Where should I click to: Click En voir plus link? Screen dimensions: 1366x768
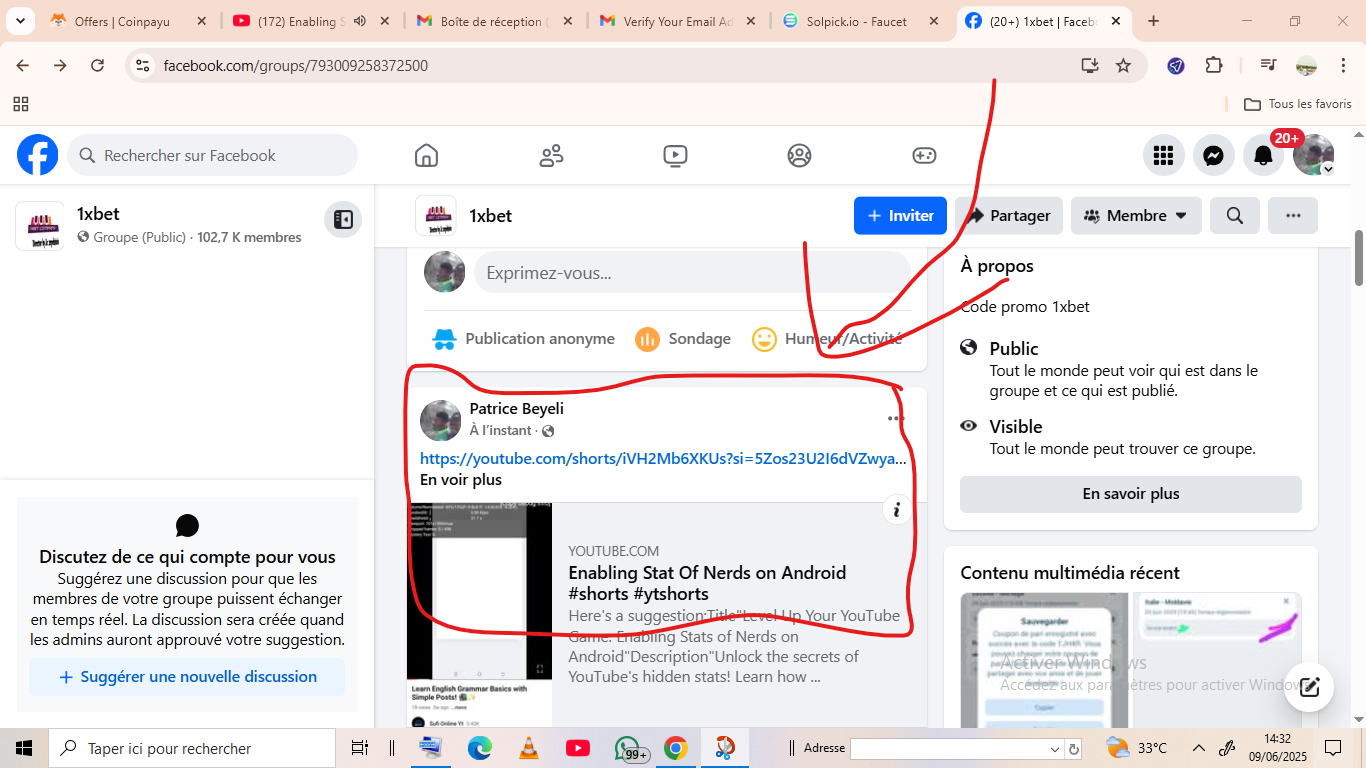click(461, 480)
